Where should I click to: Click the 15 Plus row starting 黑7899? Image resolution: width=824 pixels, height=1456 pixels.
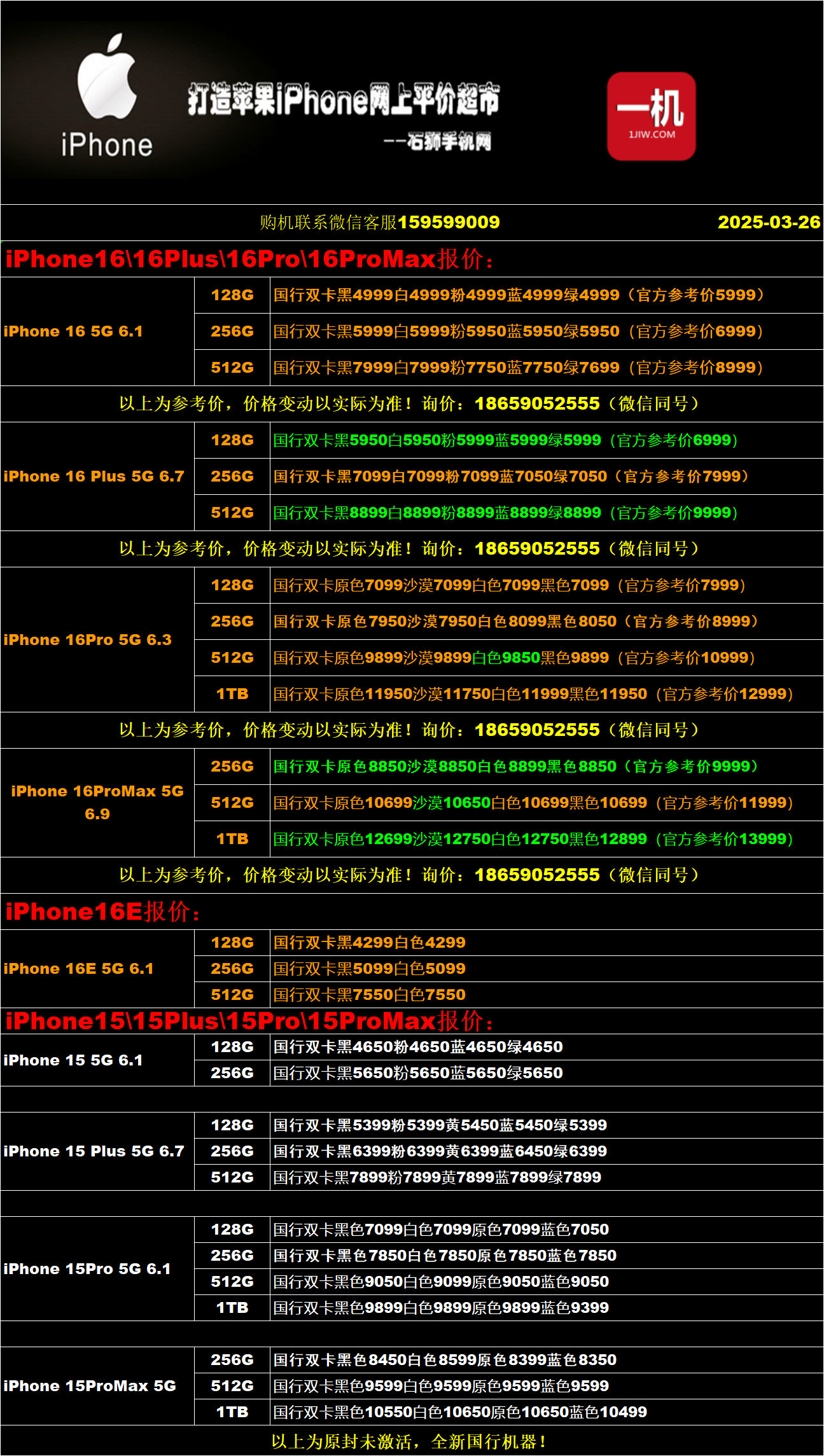(547, 1177)
